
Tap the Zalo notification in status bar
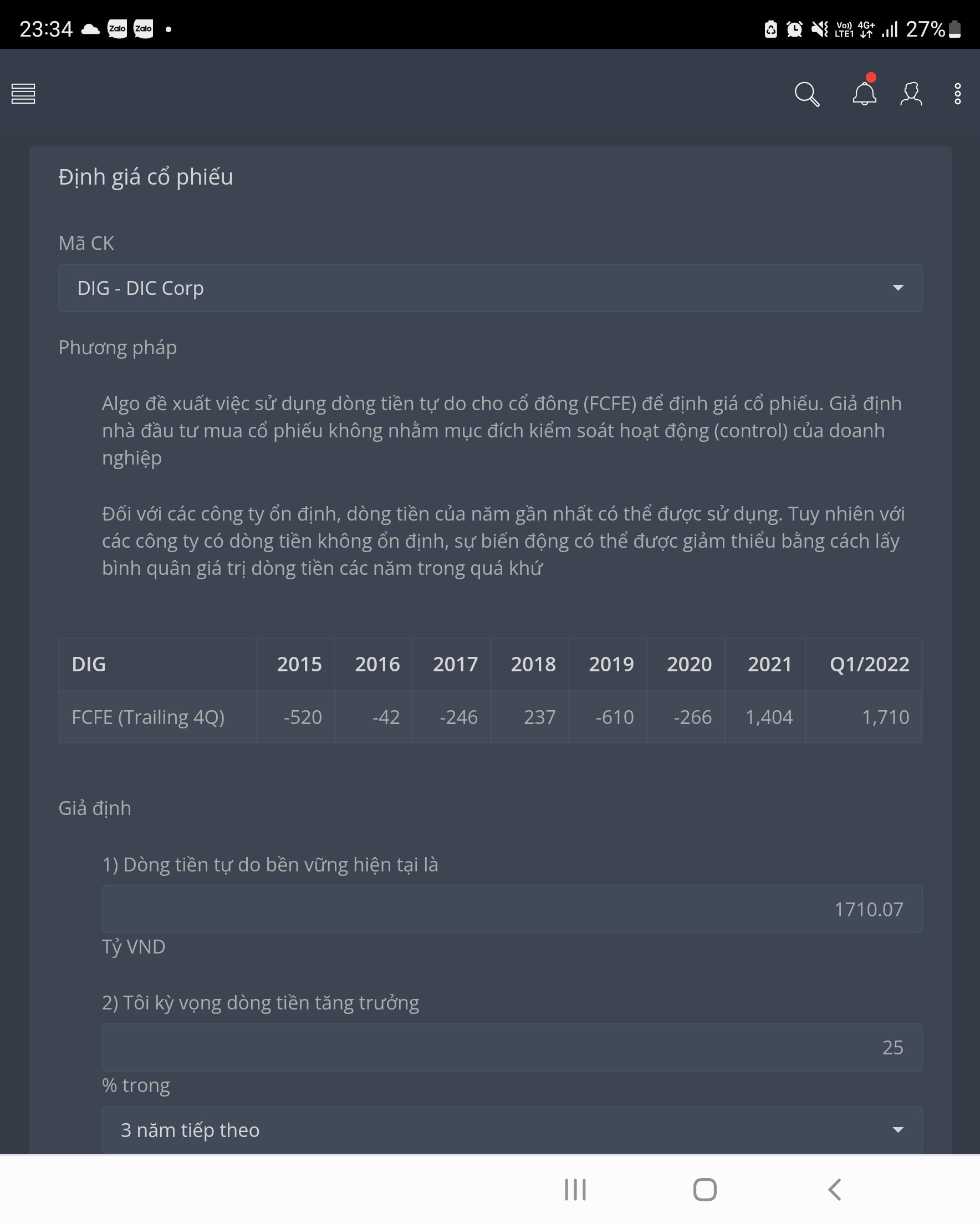point(118,29)
